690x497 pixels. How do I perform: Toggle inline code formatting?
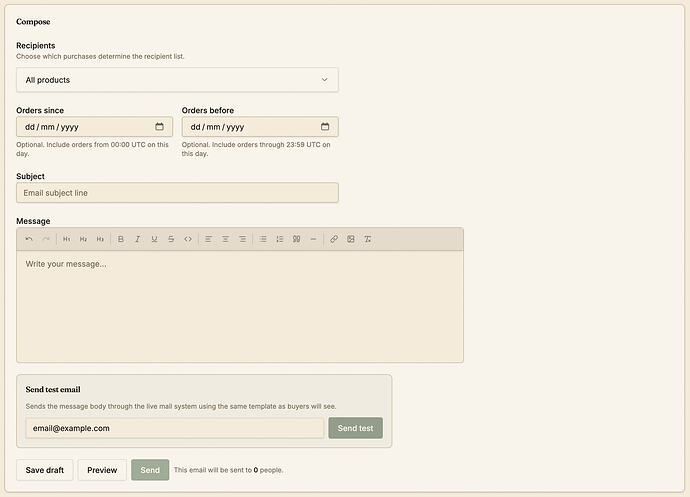tap(188, 239)
